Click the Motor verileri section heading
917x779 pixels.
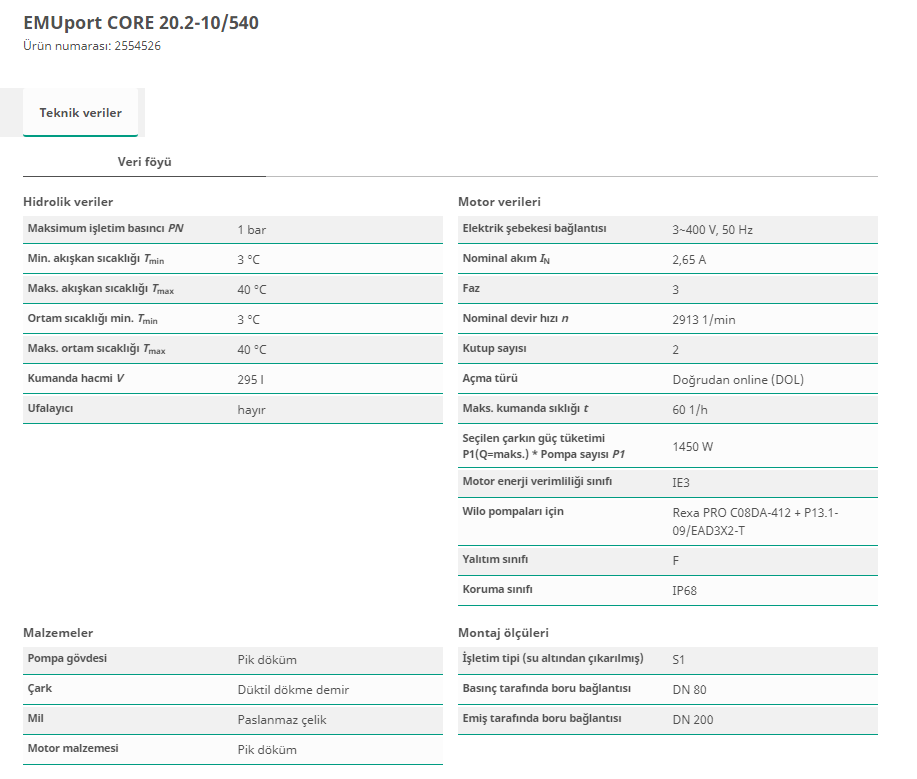point(499,202)
